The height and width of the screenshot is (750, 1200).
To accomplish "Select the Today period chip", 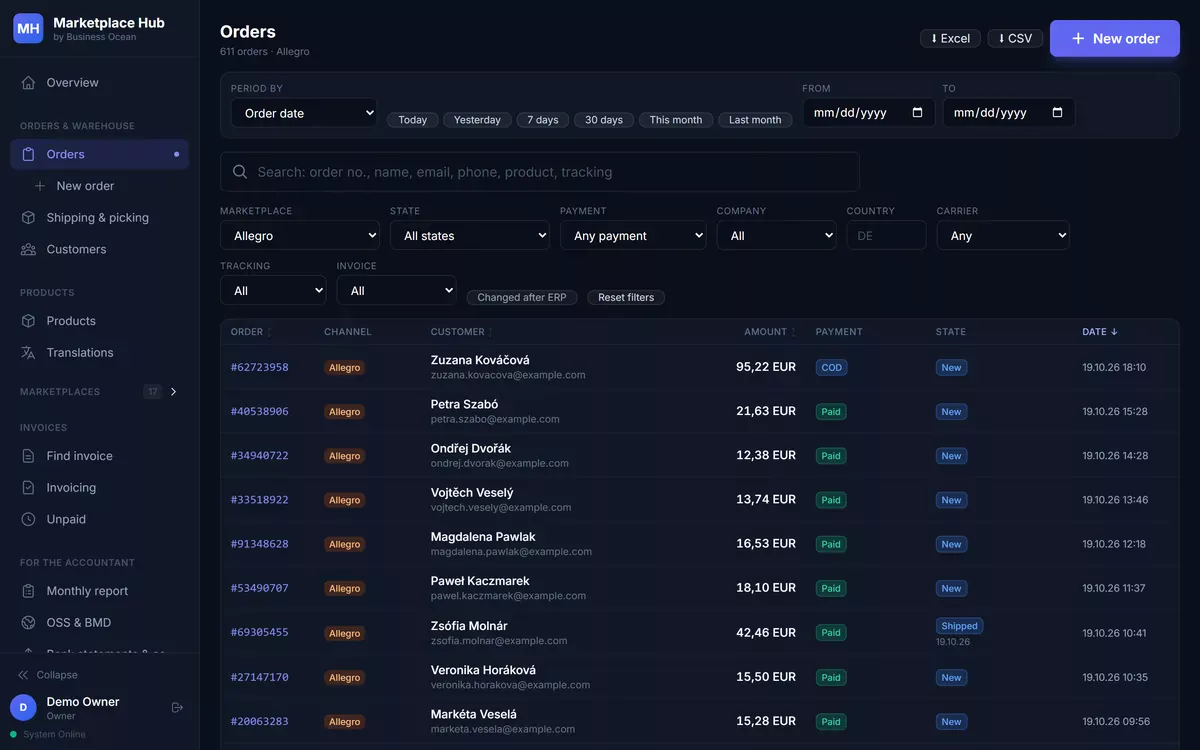I will [413, 120].
